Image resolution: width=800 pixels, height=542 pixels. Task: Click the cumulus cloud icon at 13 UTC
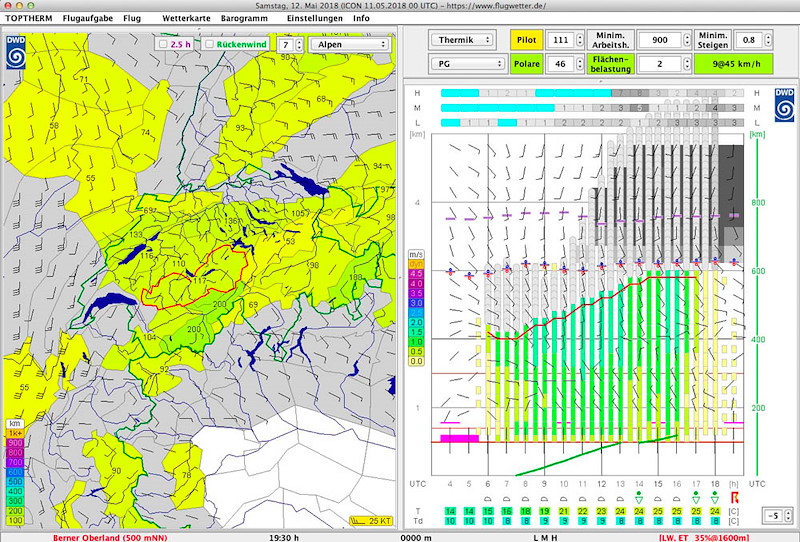(620, 498)
